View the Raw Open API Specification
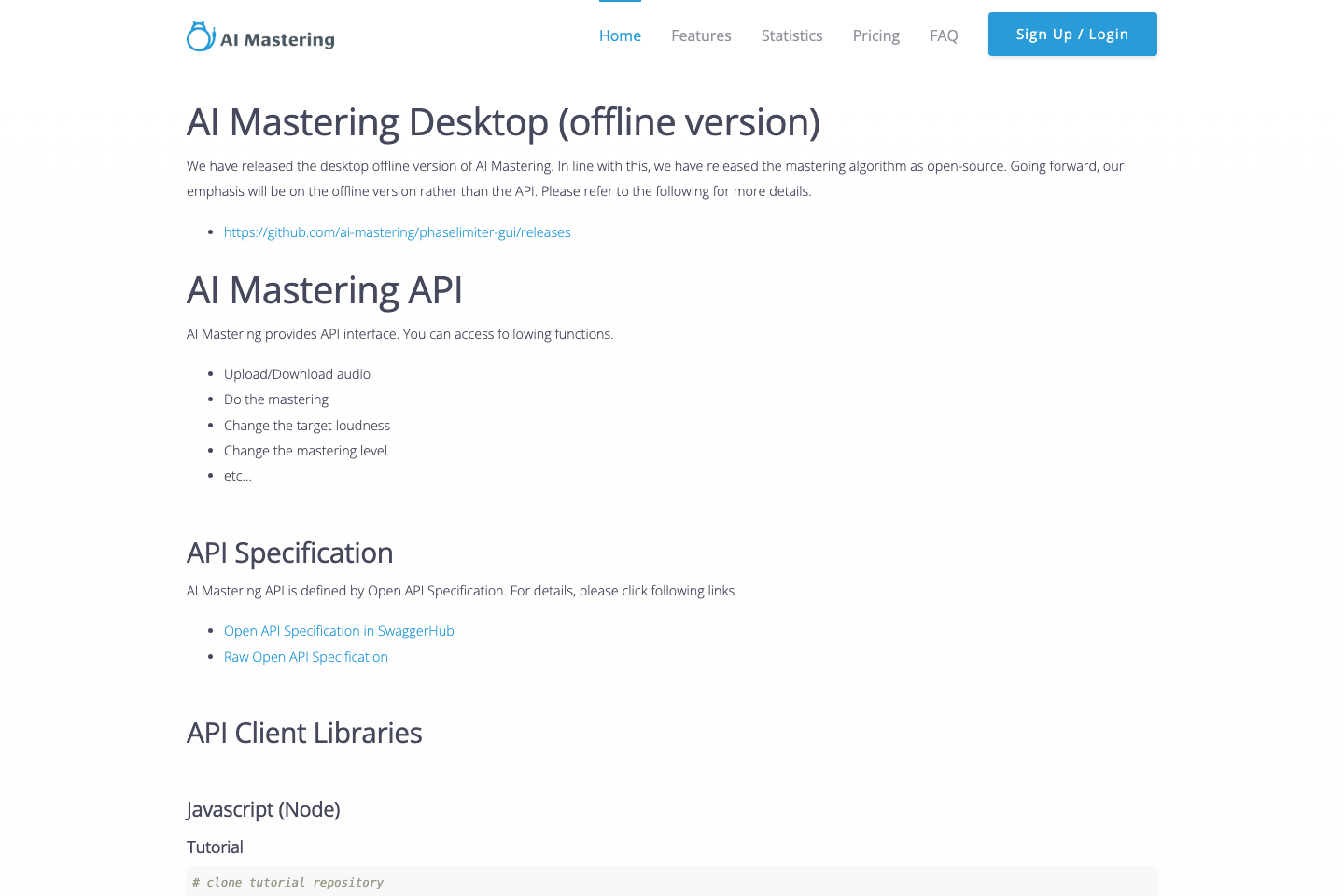The width and height of the screenshot is (1344, 896). coord(305,656)
